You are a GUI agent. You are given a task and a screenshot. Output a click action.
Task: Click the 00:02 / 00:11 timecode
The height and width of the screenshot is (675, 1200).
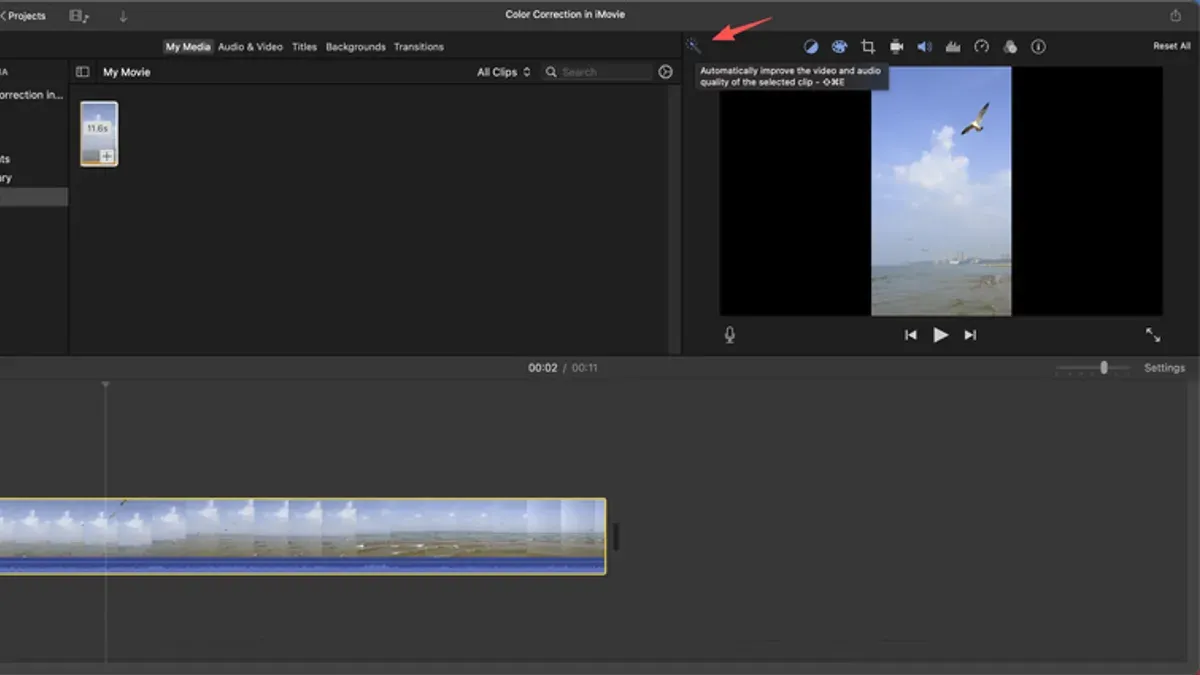click(x=563, y=368)
